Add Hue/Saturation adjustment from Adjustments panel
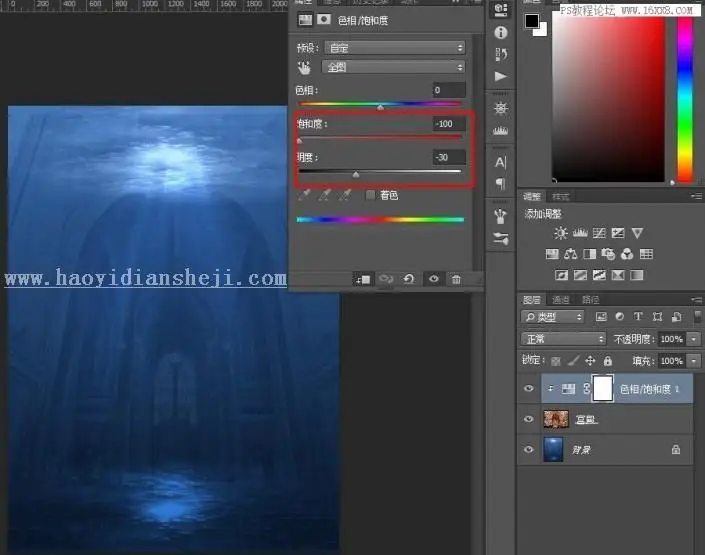 click(552, 254)
